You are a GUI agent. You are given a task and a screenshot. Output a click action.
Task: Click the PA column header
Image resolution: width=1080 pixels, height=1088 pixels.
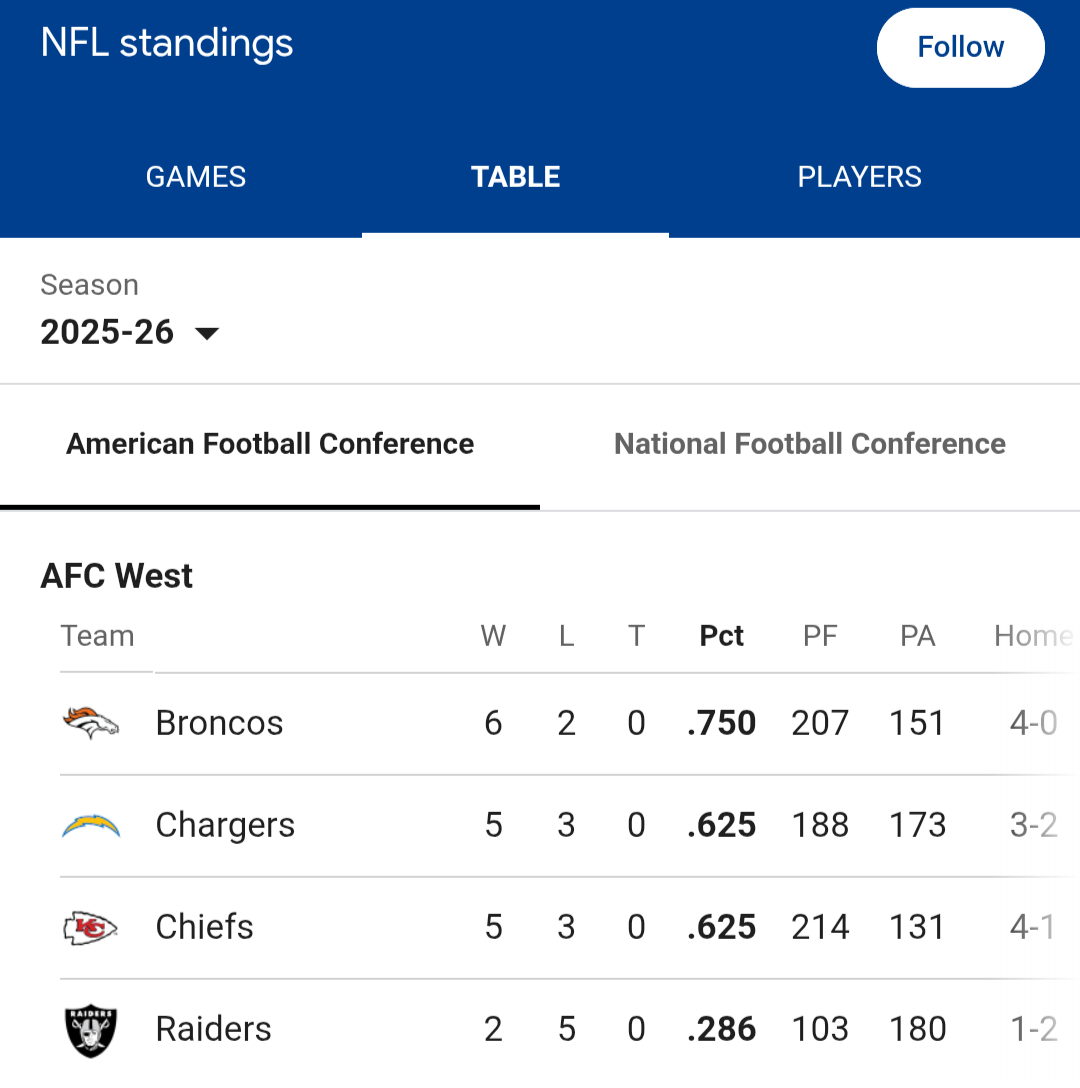(917, 636)
